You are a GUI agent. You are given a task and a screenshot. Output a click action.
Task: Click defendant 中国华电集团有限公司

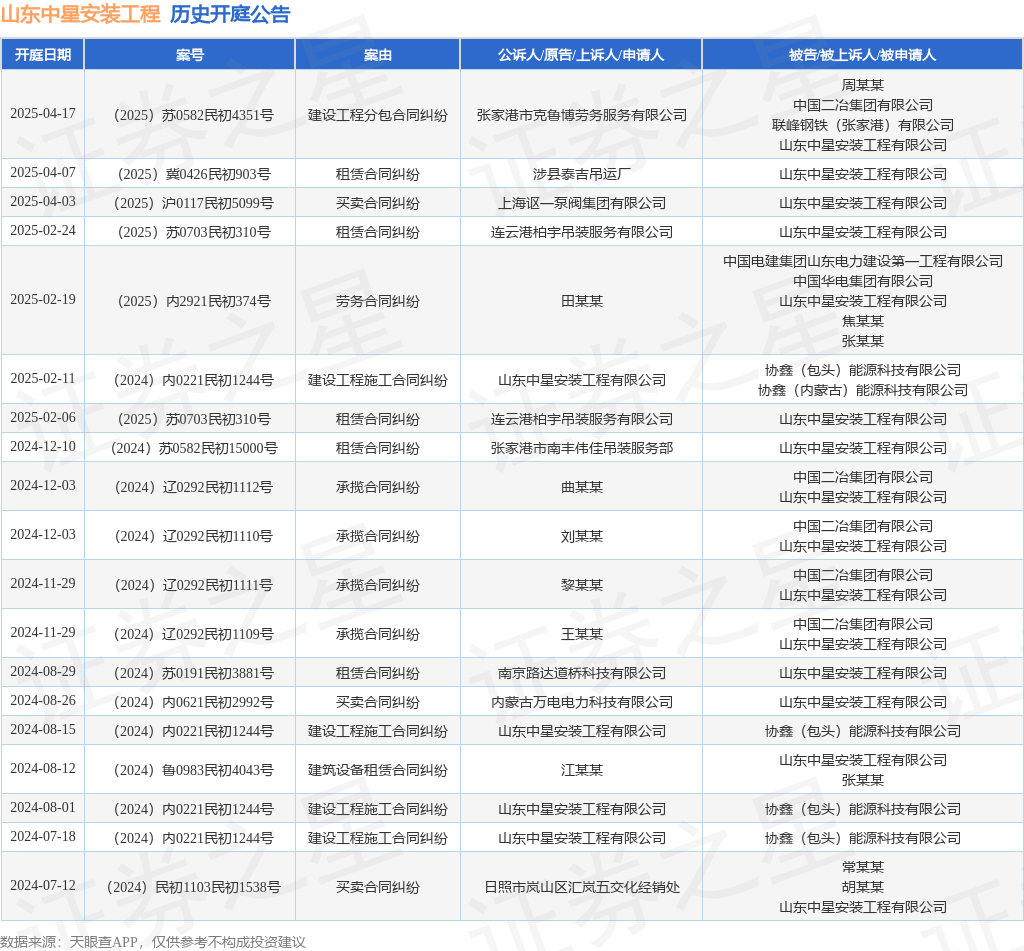pyautogui.click(x=863, y=281)
